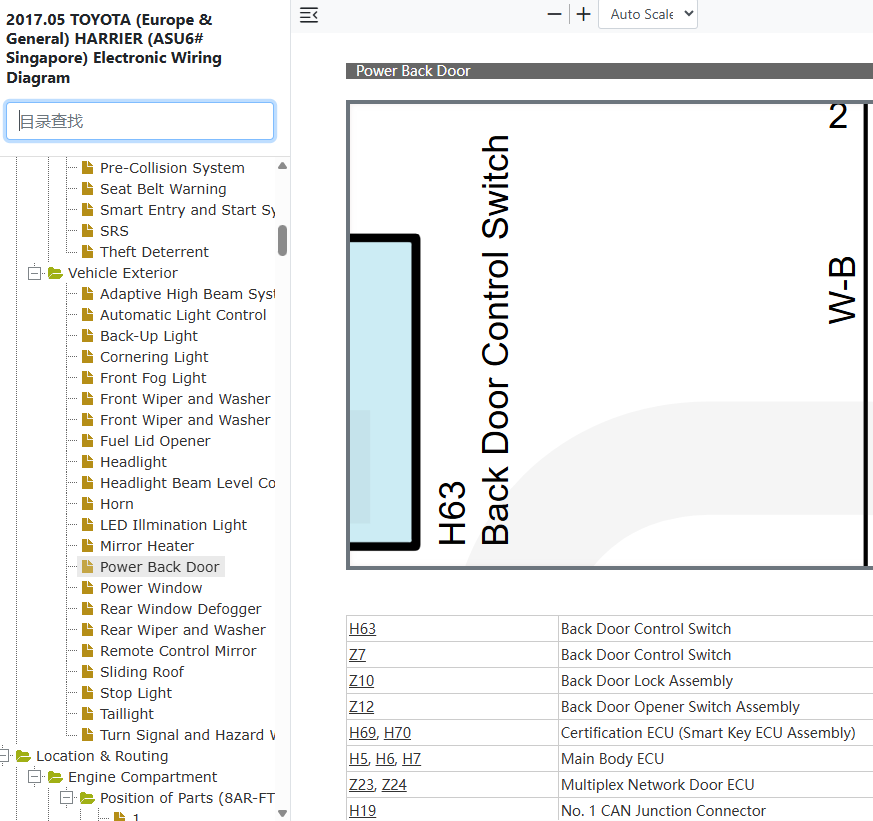Select the Taillight document icon
The width and height of the screenshot is (873, 821).
point(87,714)
